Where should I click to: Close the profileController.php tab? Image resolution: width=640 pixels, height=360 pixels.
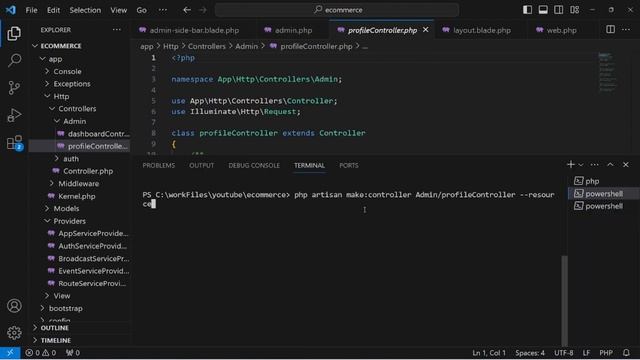425,30
